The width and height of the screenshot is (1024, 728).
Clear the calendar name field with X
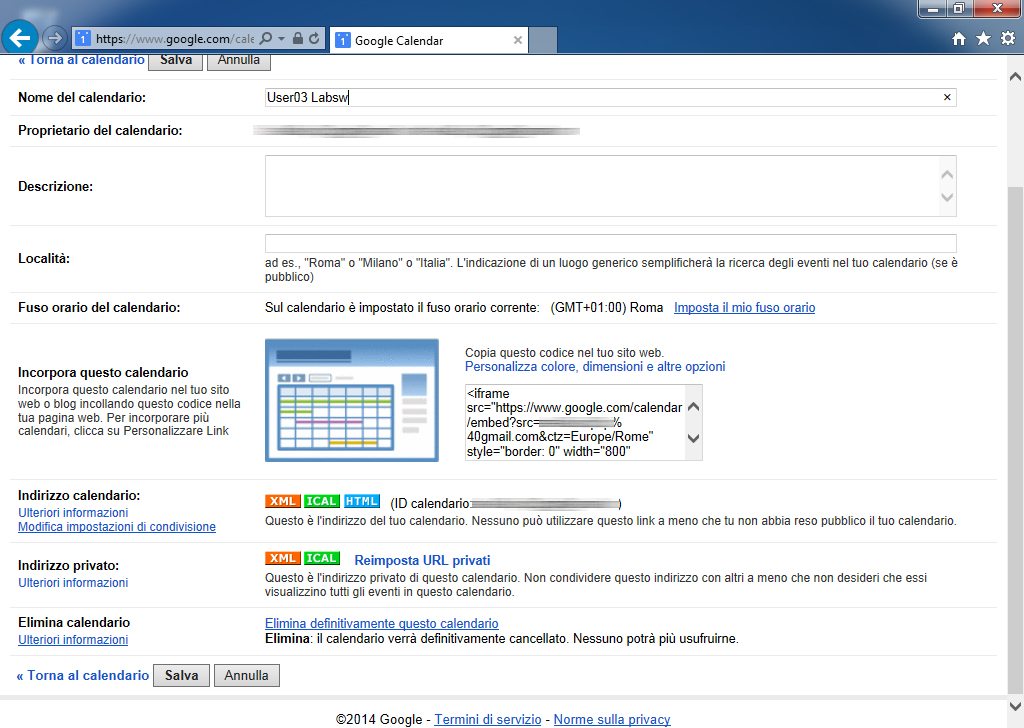[x=947, y=97]
